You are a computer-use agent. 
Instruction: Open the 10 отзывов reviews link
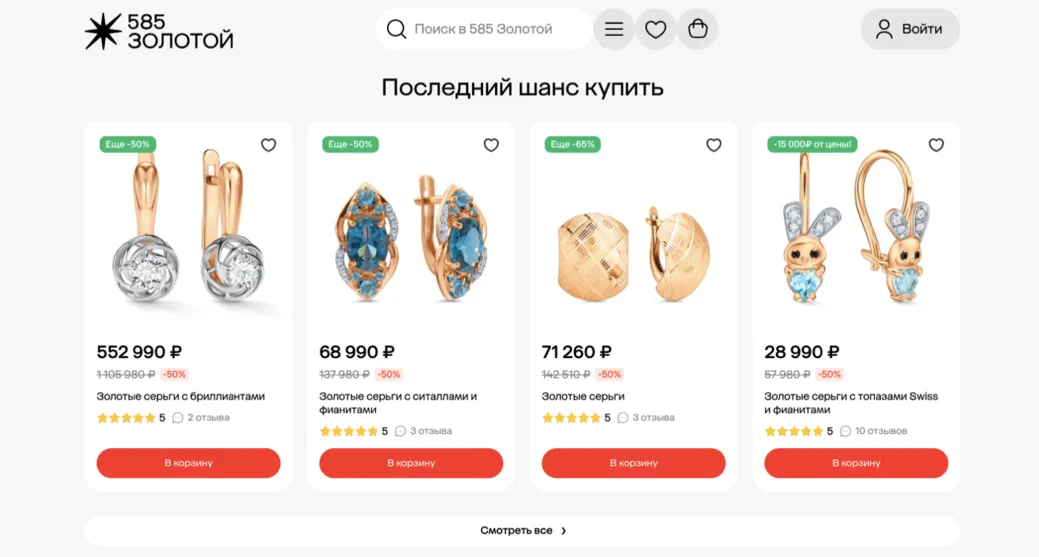click(881, 431)
